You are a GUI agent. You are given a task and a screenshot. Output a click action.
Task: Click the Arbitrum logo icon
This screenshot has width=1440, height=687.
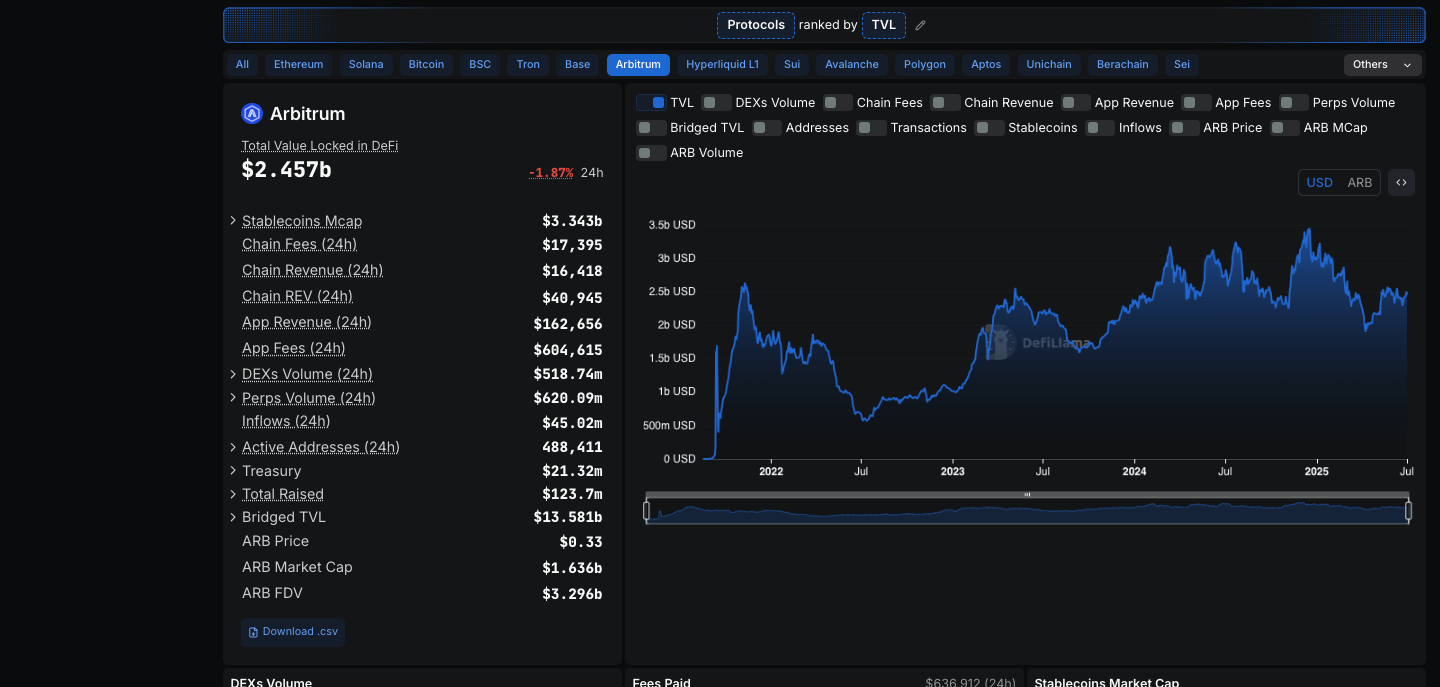click(x=252, y=114)
